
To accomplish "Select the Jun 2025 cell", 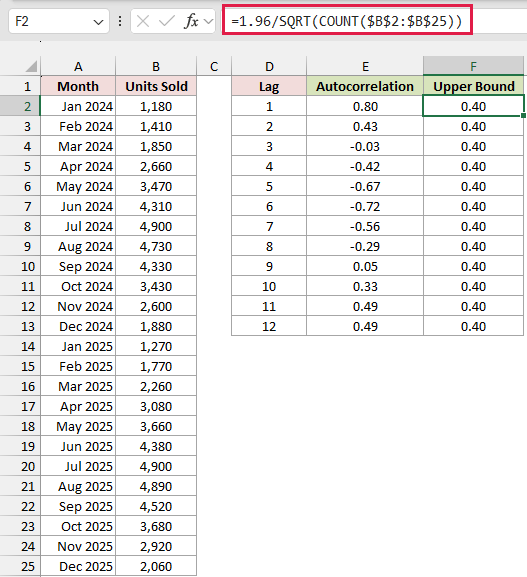I will tap(78, 446).
